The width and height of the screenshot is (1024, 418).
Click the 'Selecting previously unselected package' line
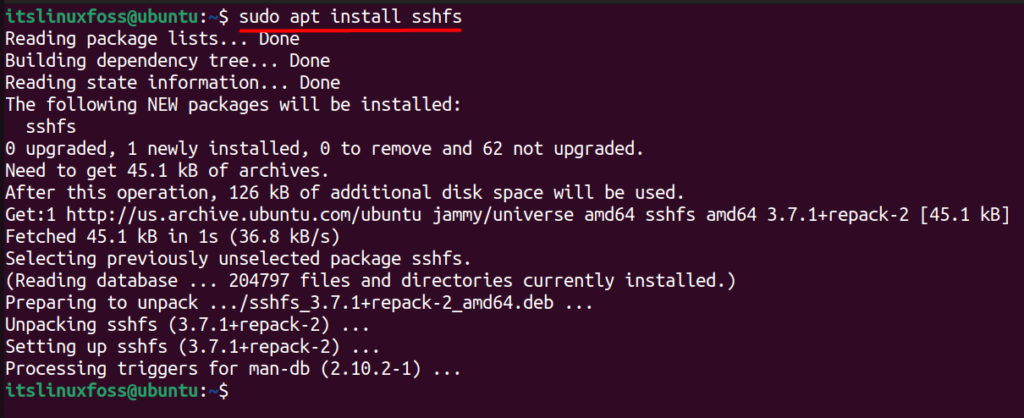click(238, 259)
